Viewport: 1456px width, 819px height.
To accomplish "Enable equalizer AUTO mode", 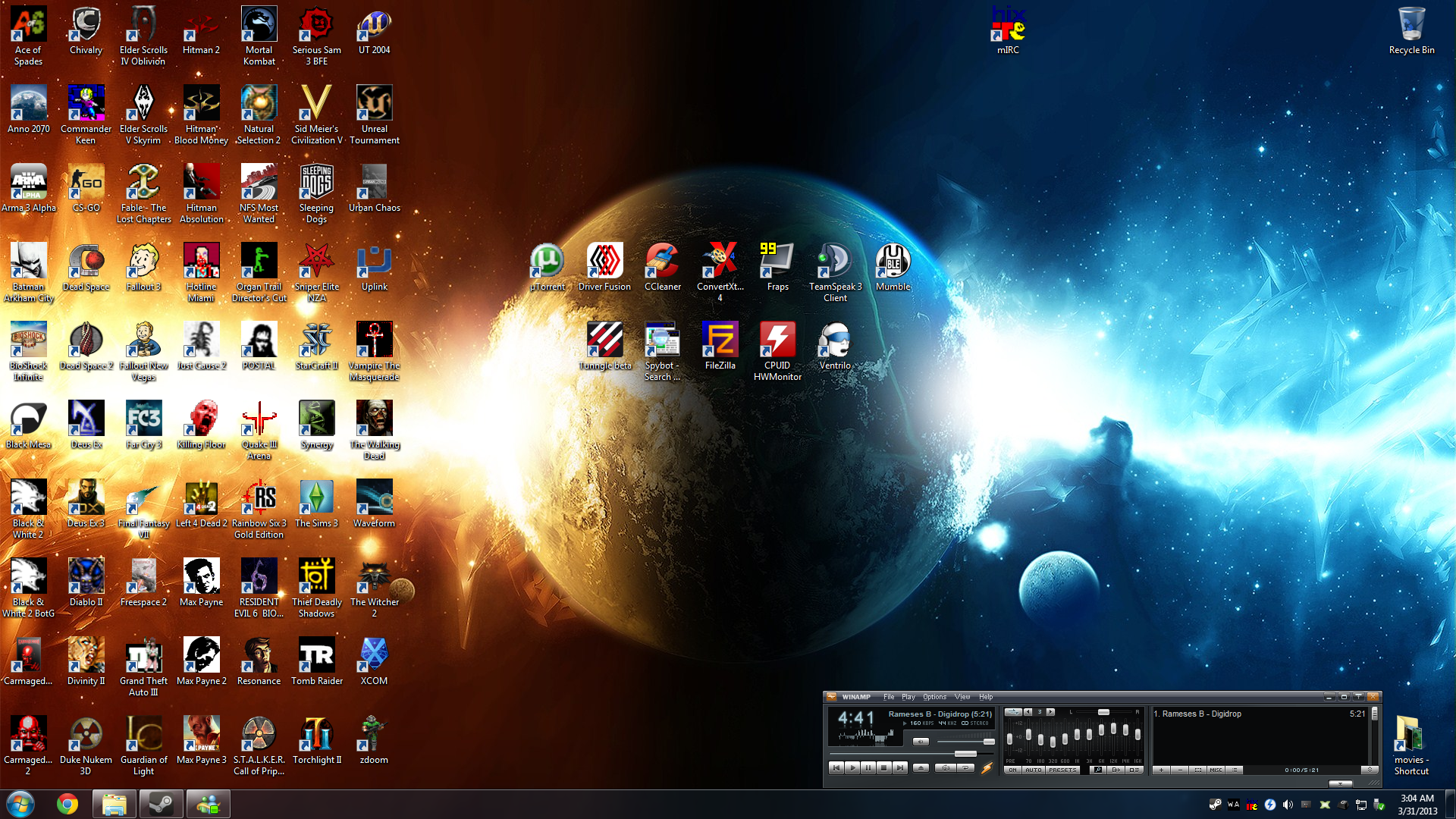I will point(1034,770).
